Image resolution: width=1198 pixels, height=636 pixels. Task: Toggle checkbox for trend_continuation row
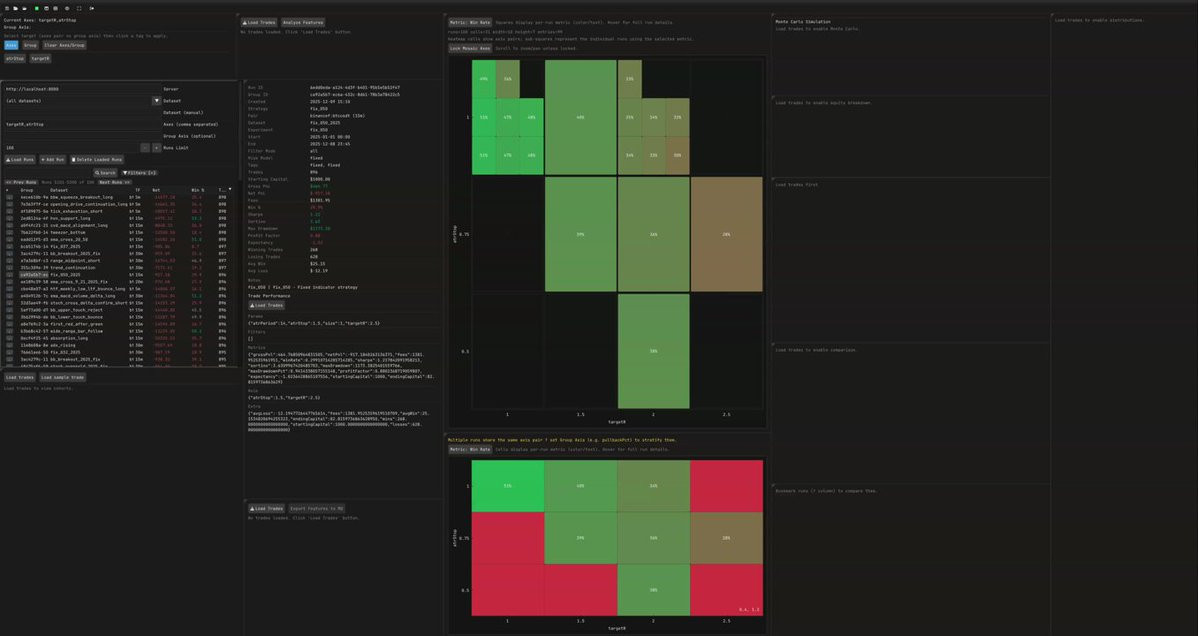(9, 268)
